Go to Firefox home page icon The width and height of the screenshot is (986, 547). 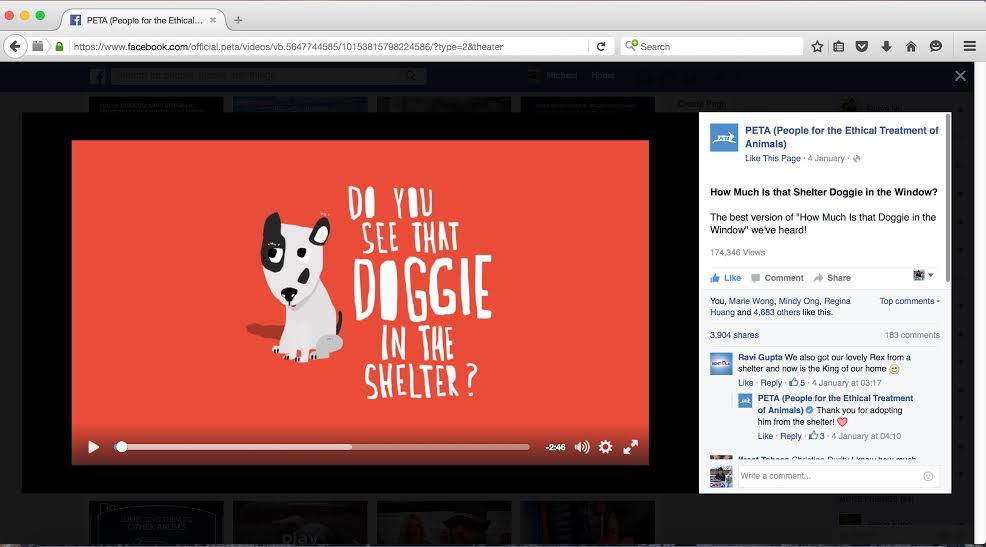click(911, 47)
